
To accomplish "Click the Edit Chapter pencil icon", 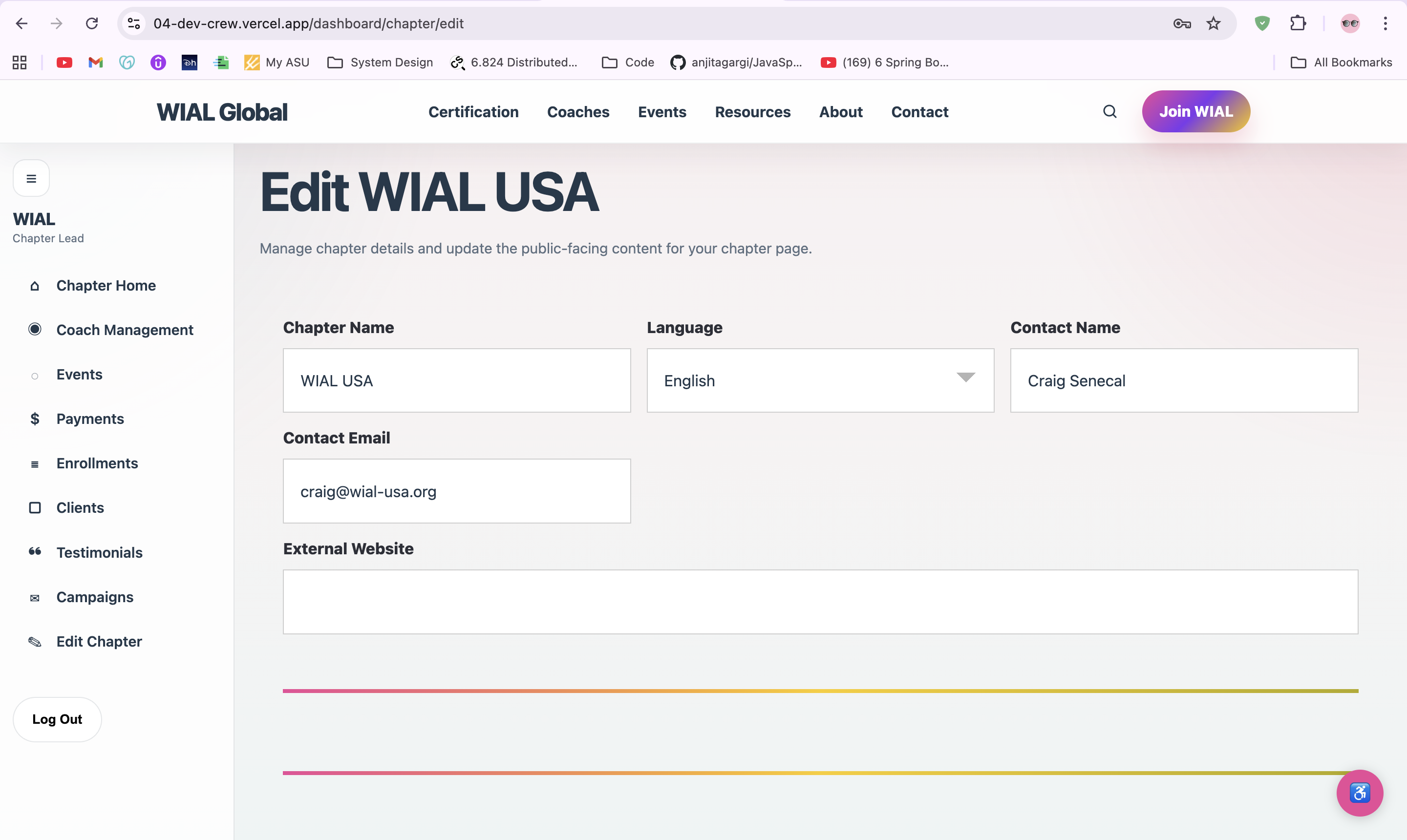I will click(x=35, y=642).
